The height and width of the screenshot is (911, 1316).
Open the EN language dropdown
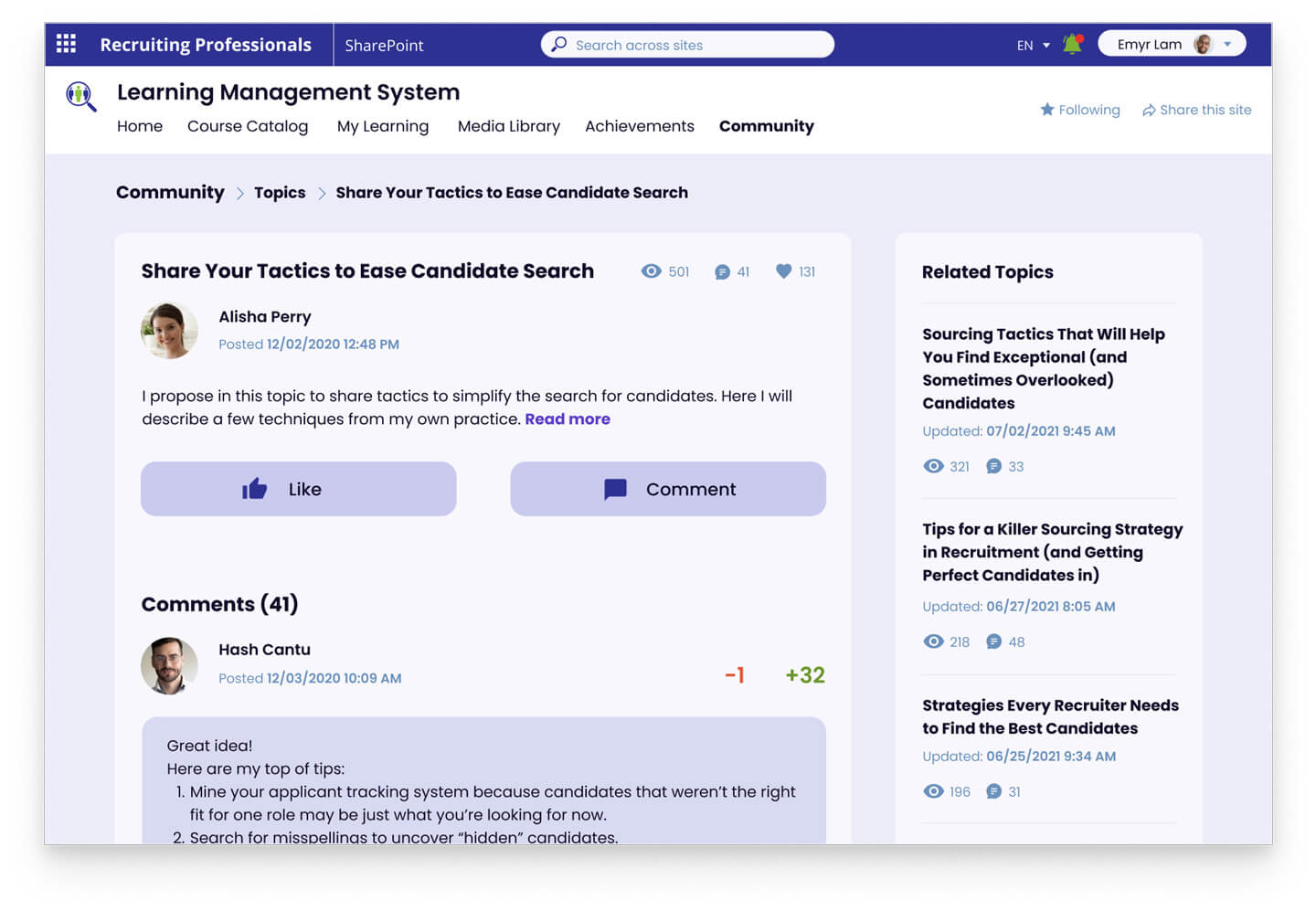(1033, 45)
